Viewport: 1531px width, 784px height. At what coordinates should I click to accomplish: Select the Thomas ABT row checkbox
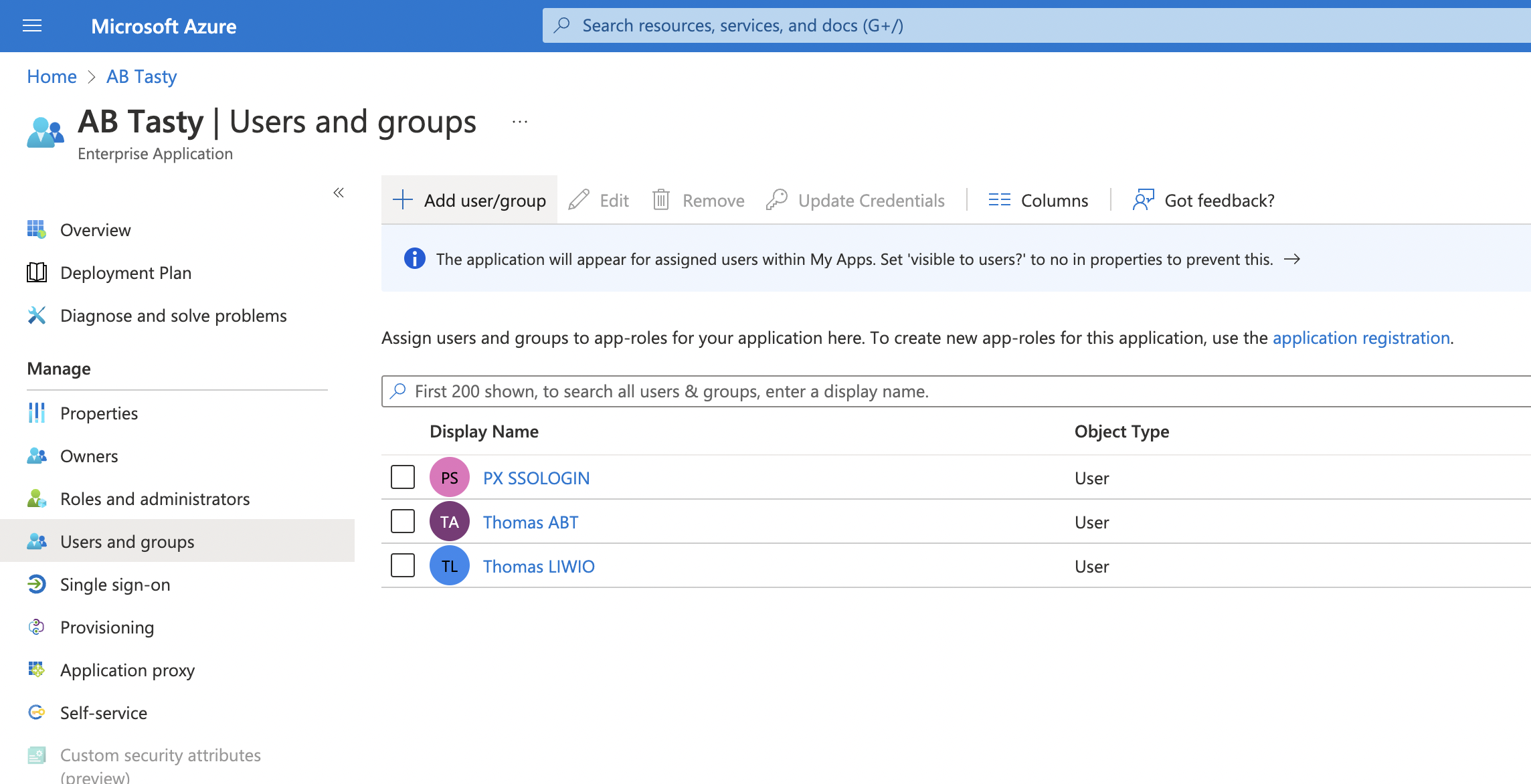tap(403, 521)
